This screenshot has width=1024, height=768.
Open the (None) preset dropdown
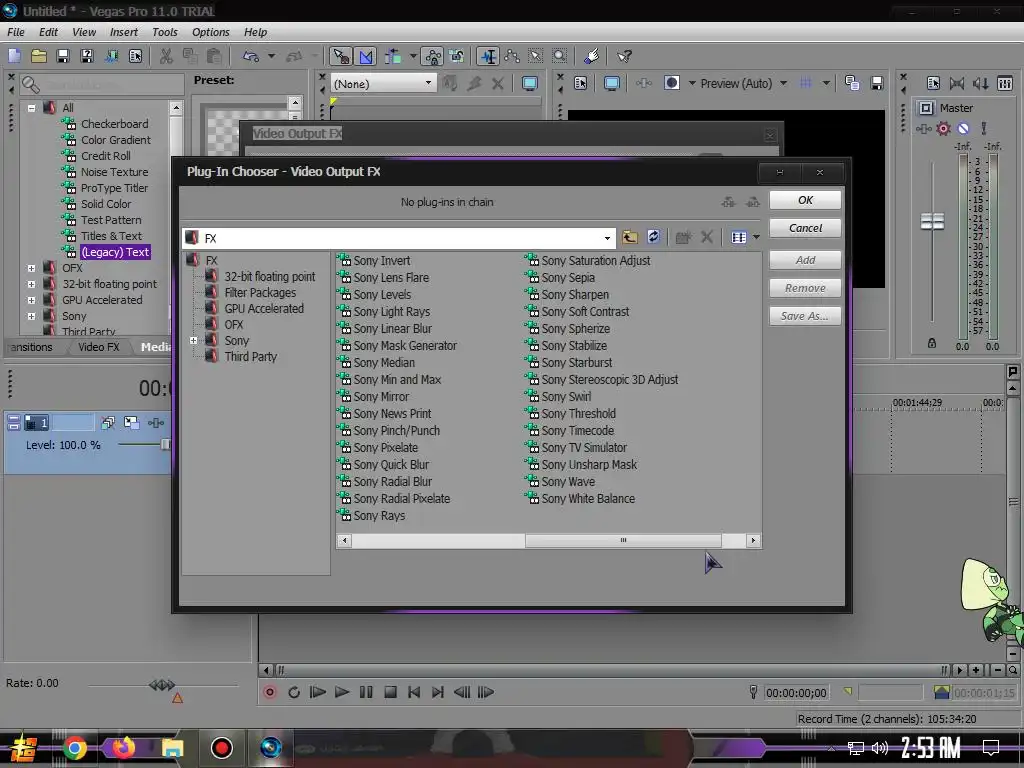click(x=428, y=83)
